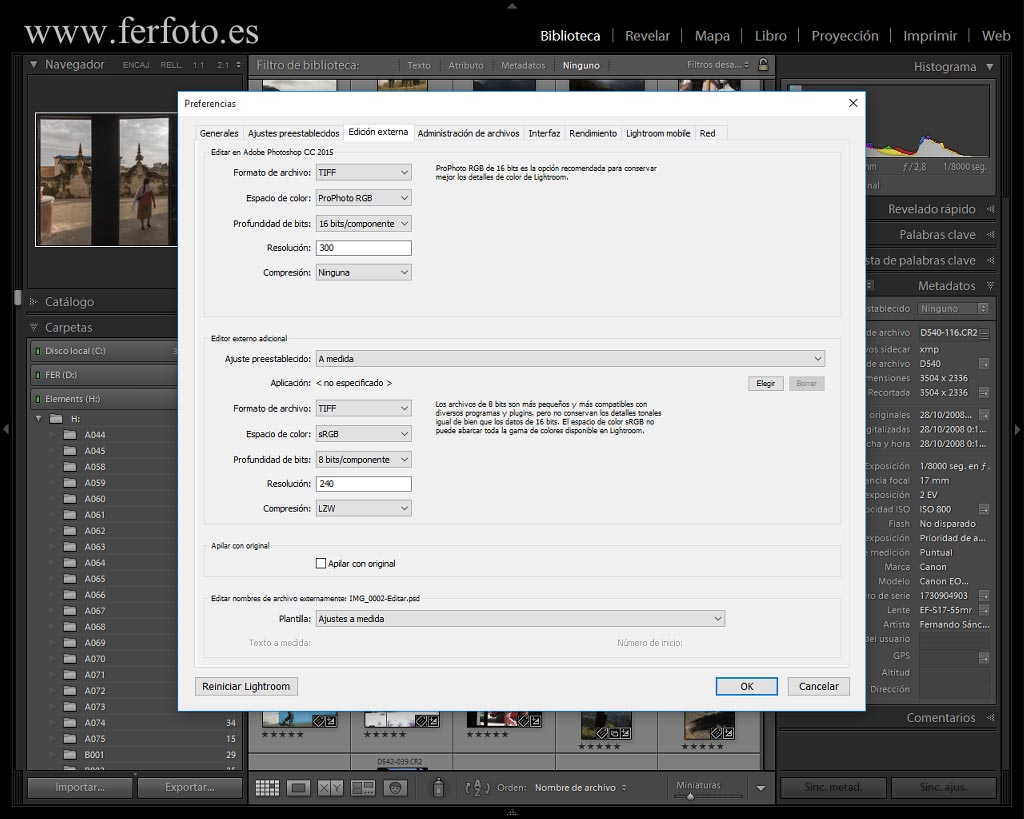The width and height of the screenshot is (1024, 819).
Task: Open Compresión LZW dropdown
Action: coord(364,508)
